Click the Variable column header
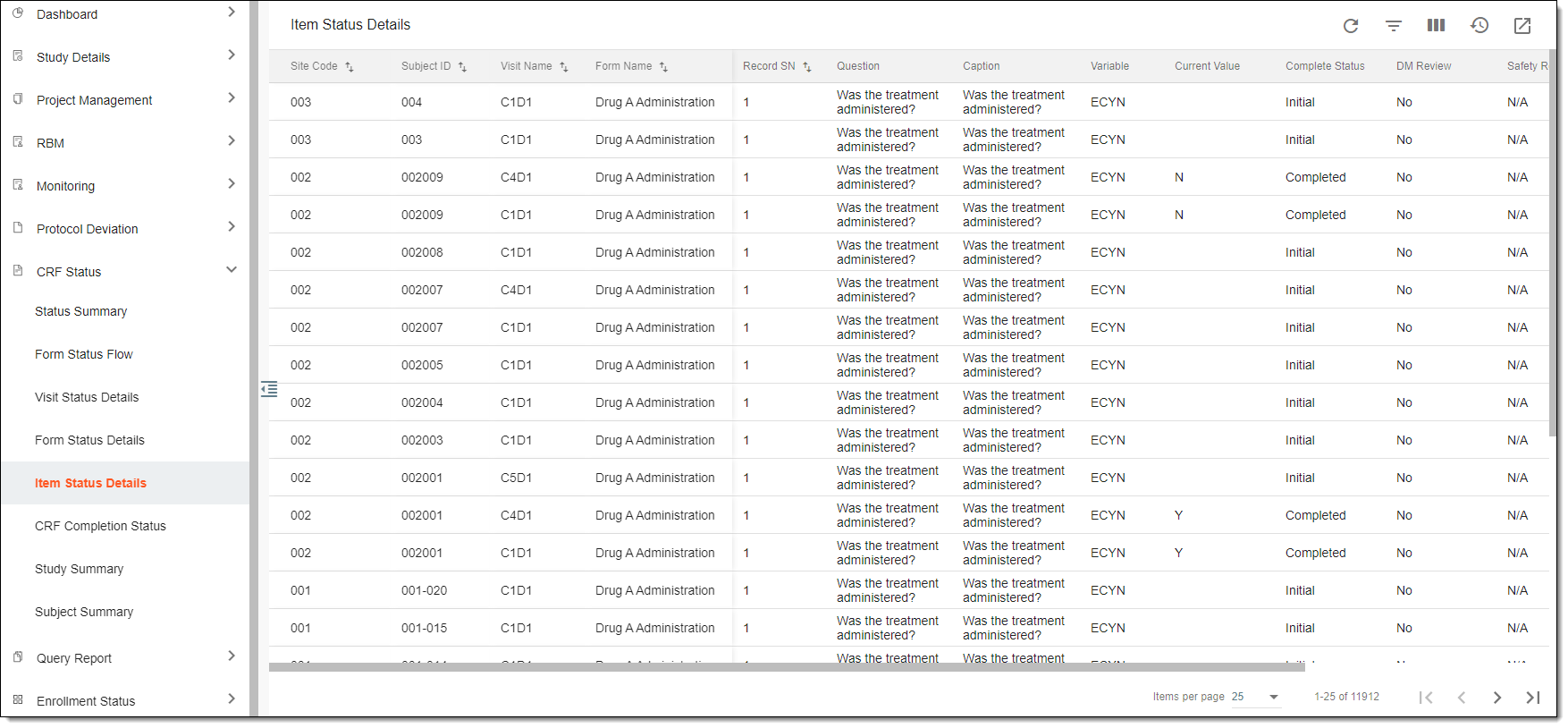The image size is (1568, 728). [x=1109, y=66]
